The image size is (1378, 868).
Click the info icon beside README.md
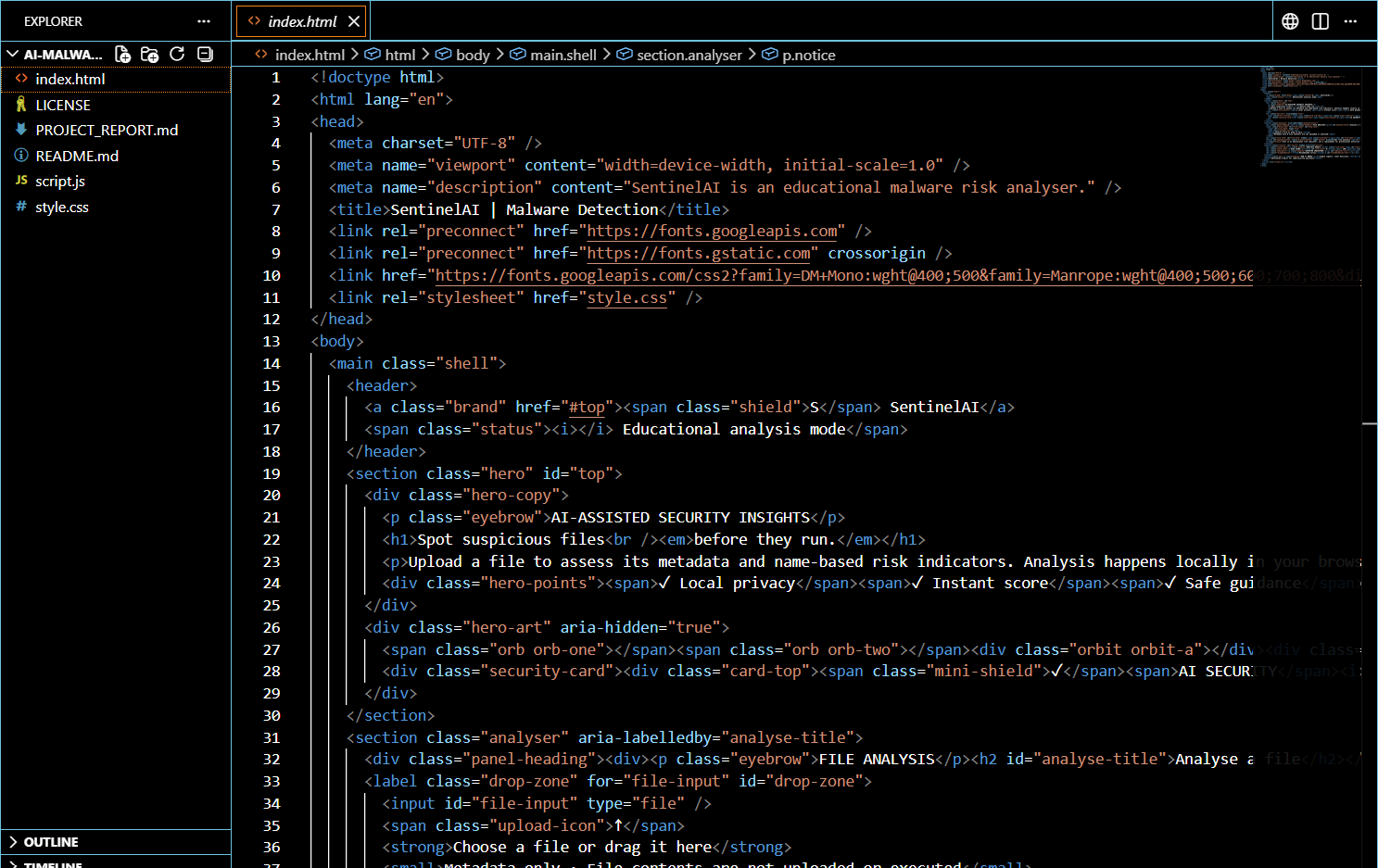point(21,156)
